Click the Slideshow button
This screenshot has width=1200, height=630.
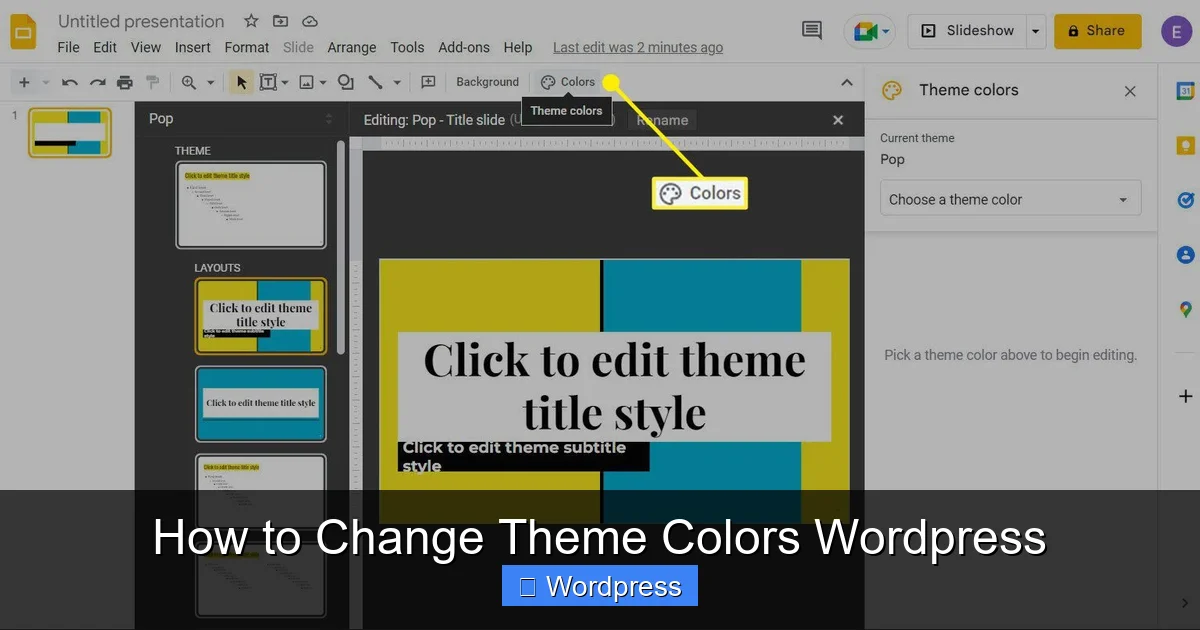pyautogui.click(x=967, y=31)
